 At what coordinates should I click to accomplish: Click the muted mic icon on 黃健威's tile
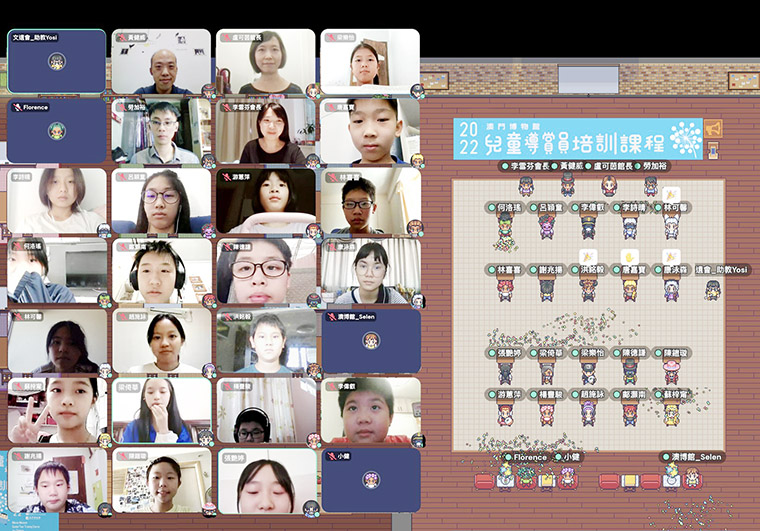120,37
